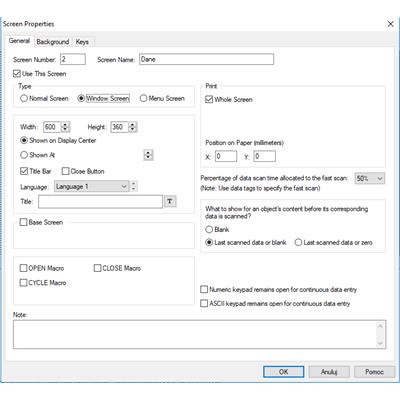Close the Screen Properties dialog

point(390,24)
